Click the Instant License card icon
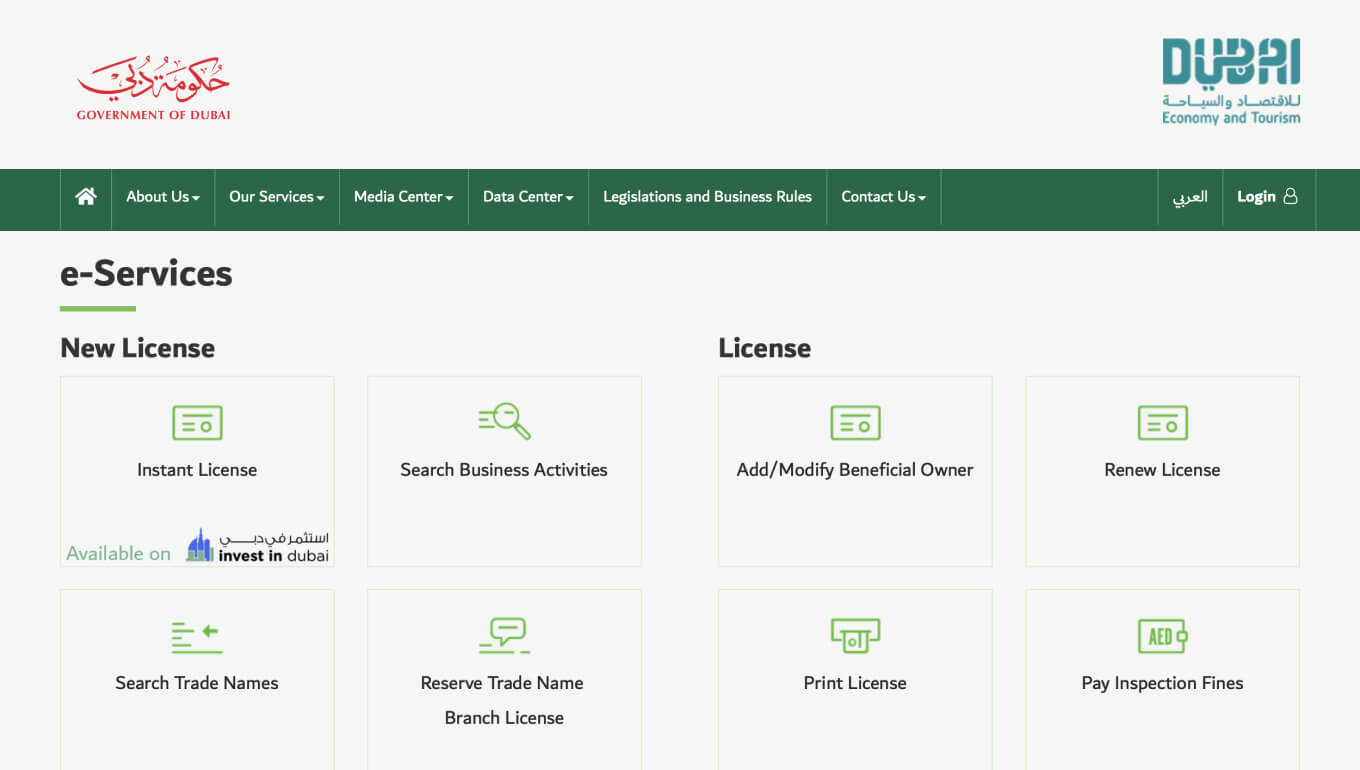This screenshot has width=1360, height=770. click(x=197, y=423)
